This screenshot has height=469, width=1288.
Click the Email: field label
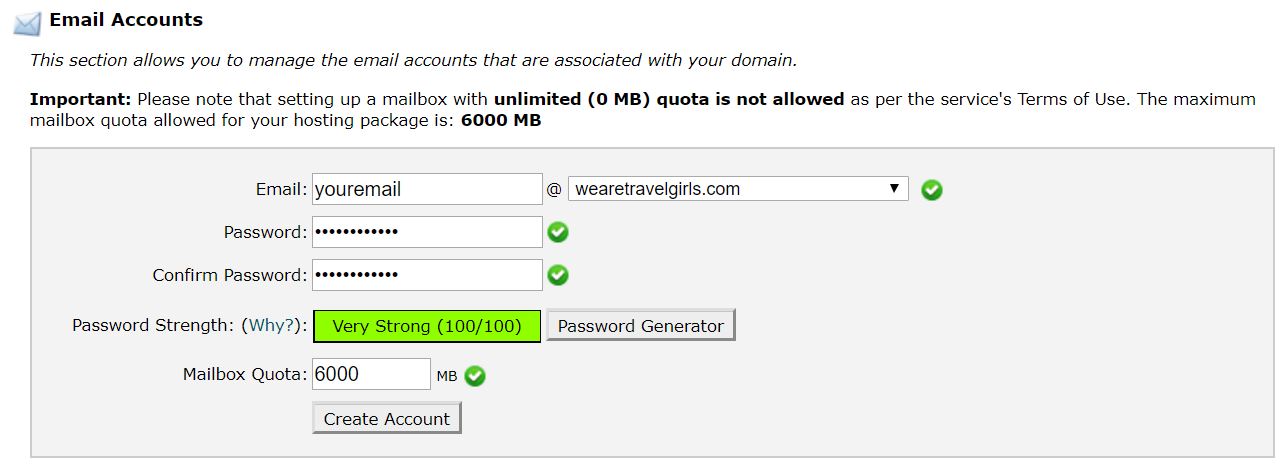tap(281, 189)
